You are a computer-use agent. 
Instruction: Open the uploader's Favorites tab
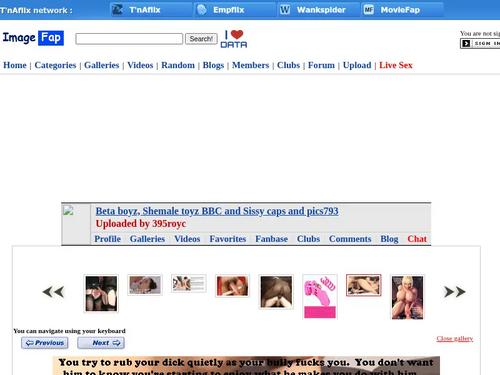click(228, 239)
